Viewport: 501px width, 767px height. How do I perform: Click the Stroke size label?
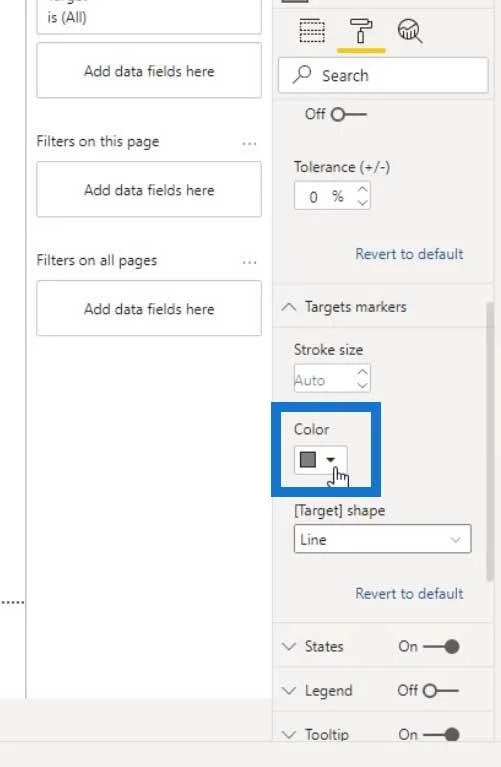(x=328, y=349)
